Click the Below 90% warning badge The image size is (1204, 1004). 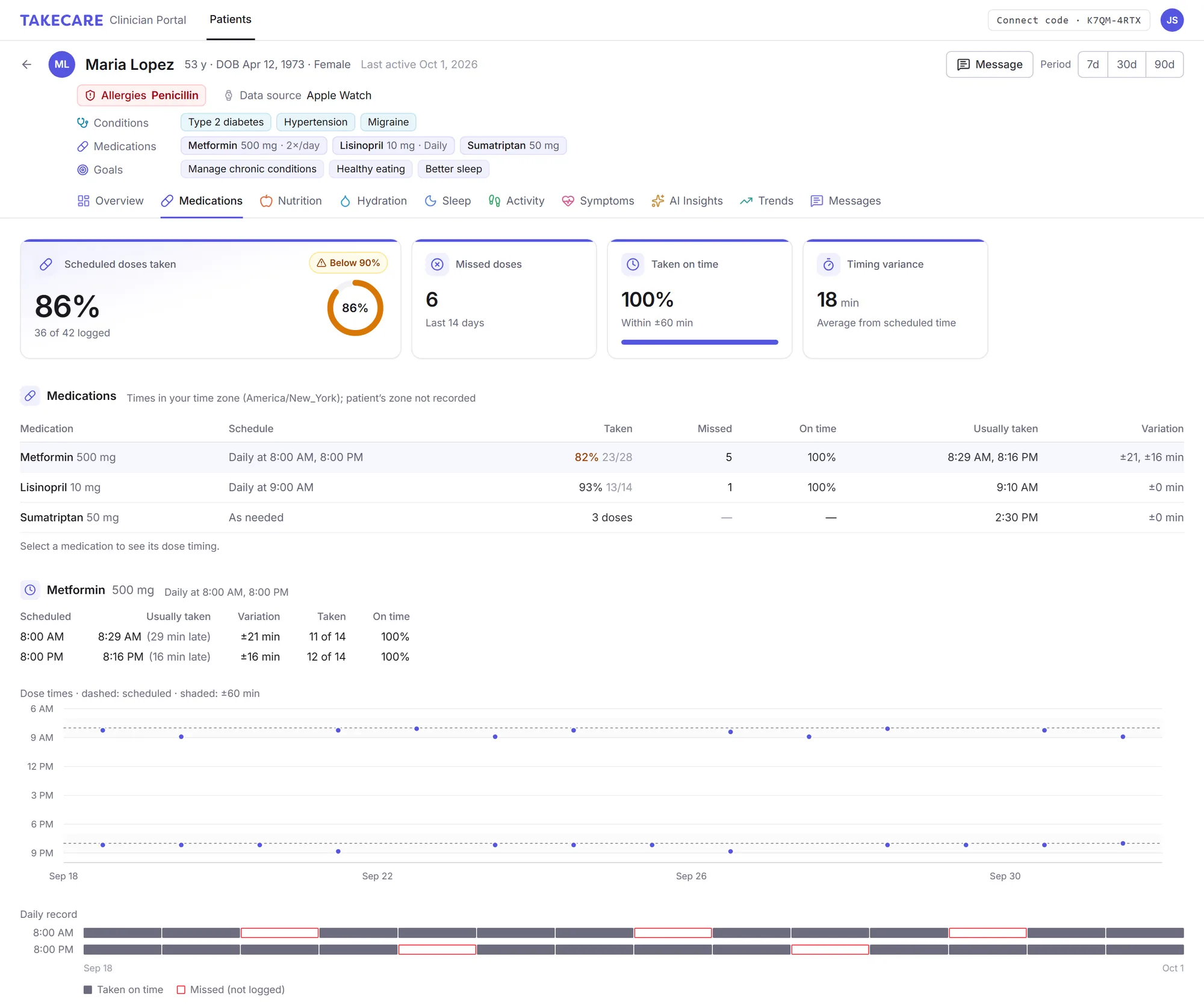[349, 263]
